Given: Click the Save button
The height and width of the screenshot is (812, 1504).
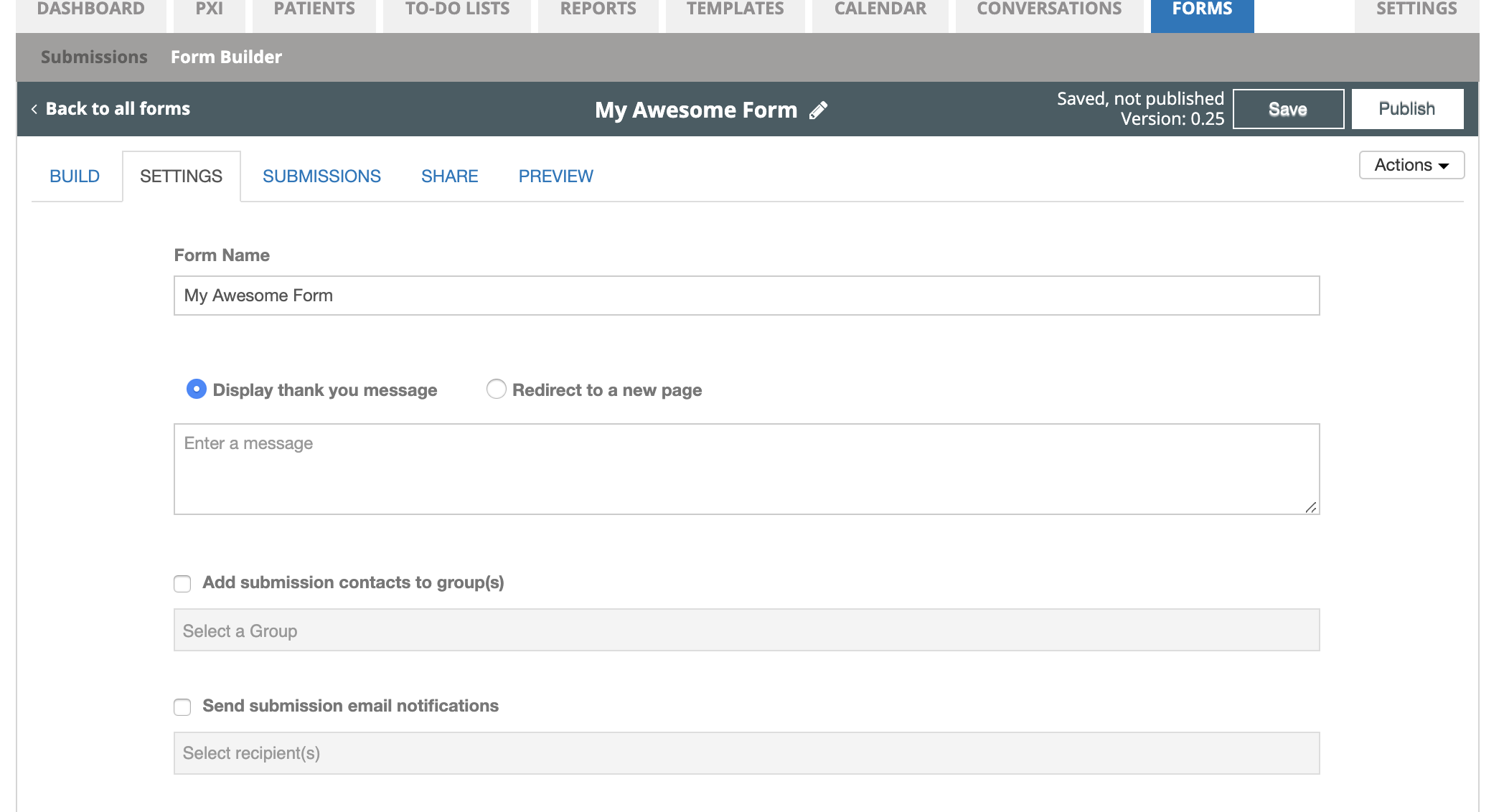Looking at the screenshot, I should tap(1288, 109).
